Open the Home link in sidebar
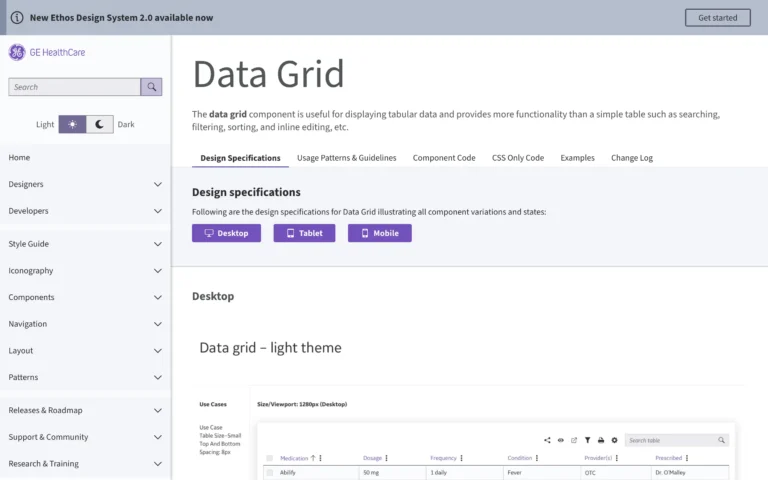This screenshot has height=480, width=768. pyautogui.click(x=20, y=157)
